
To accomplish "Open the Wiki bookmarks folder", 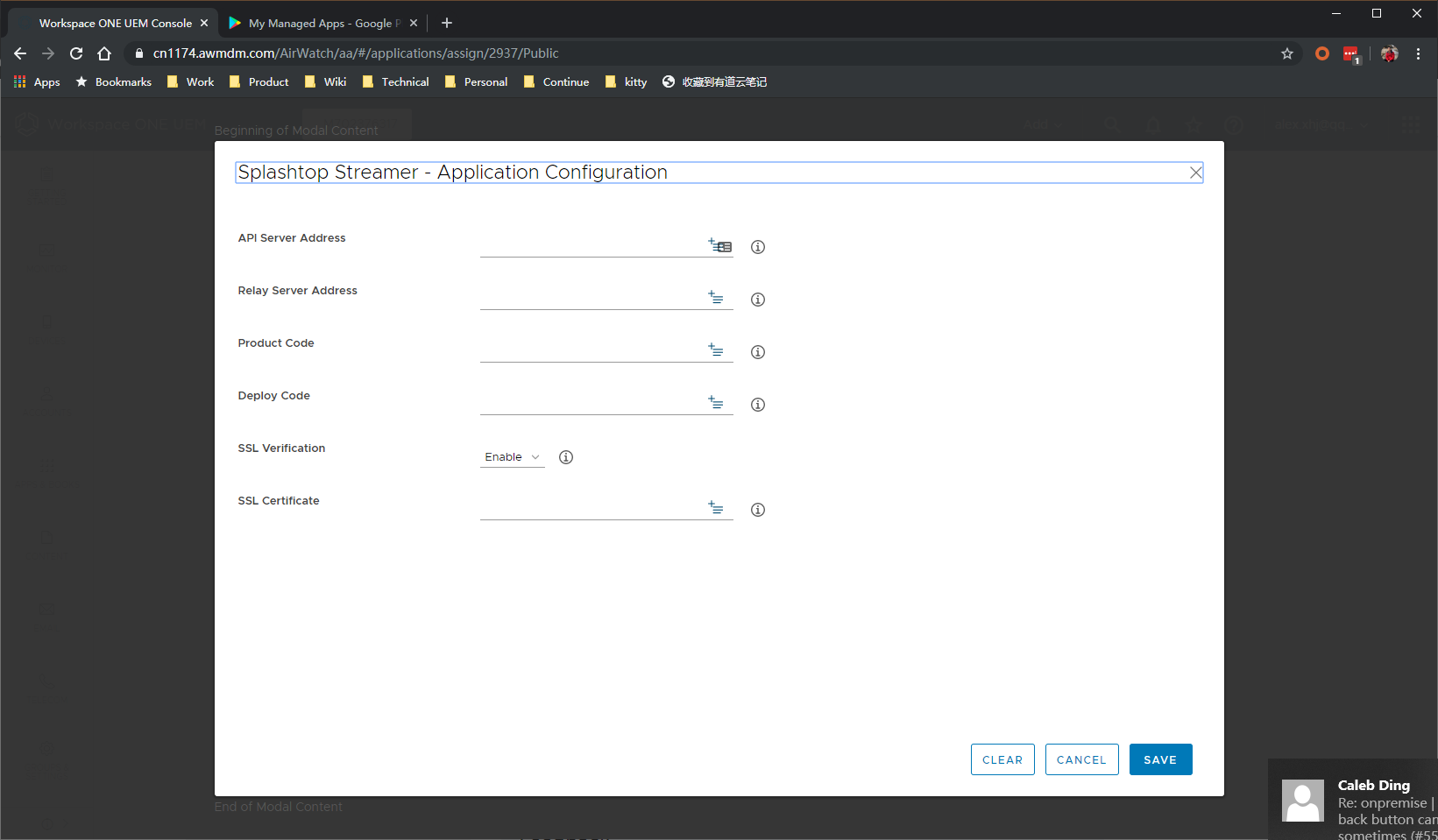I will tap(325, 81).
